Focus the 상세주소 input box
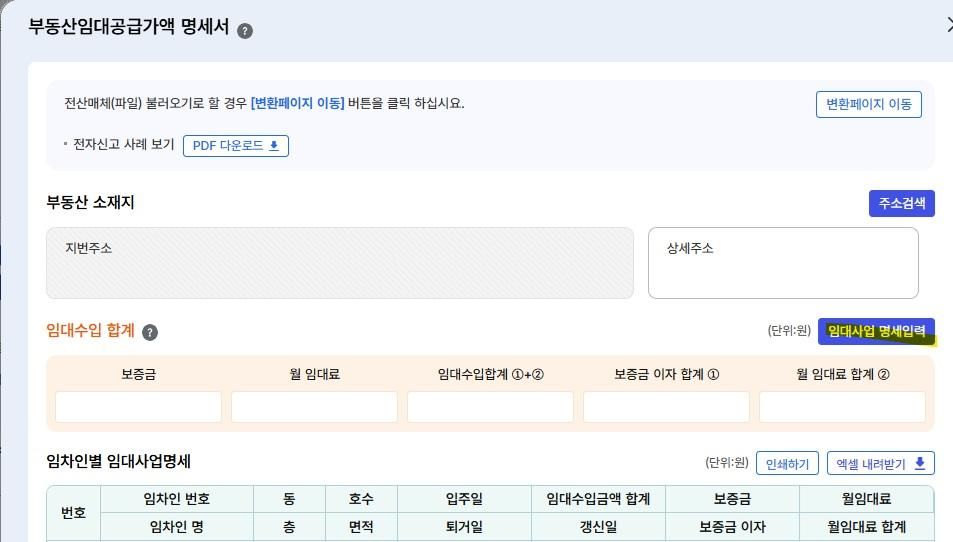The image size is (953, 542). point(783,263)
